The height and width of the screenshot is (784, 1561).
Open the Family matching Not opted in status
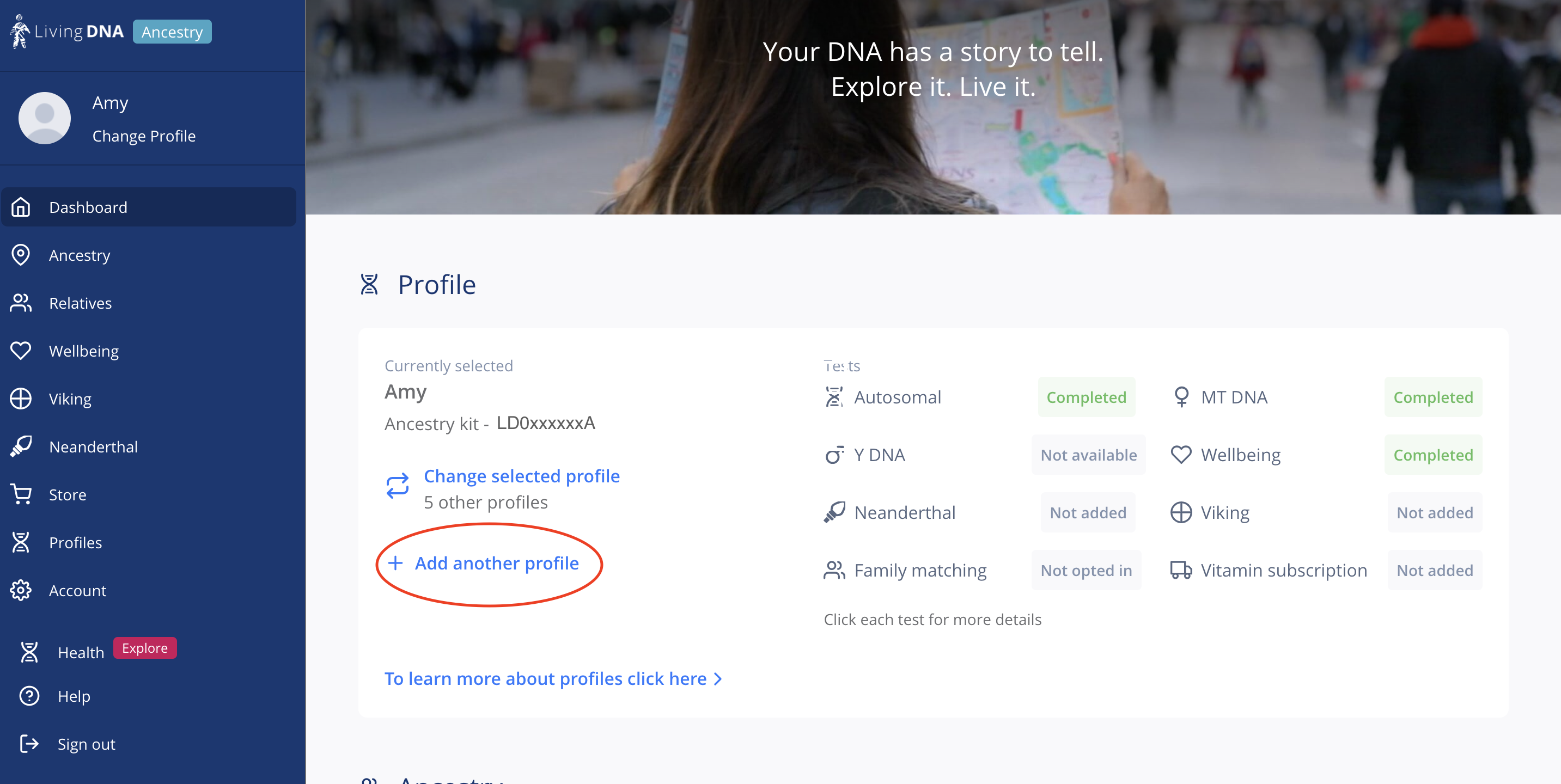[x=1086, y=570]
